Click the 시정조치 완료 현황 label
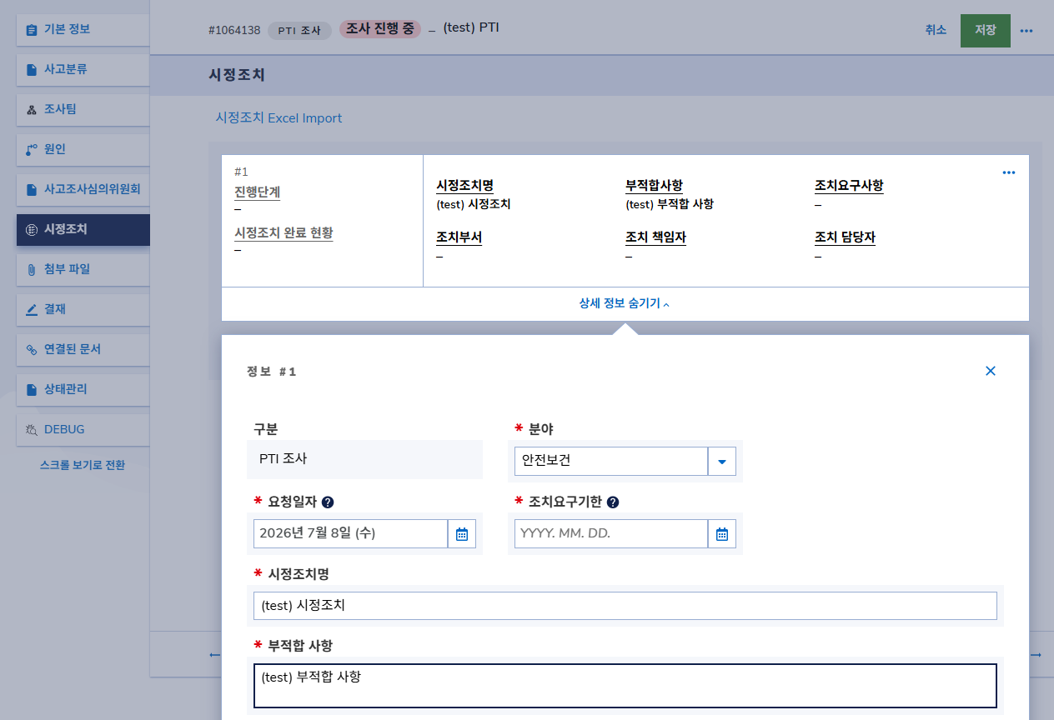Image resolution: width=1054 pixels, height=720 pixels. coord(284,233)
